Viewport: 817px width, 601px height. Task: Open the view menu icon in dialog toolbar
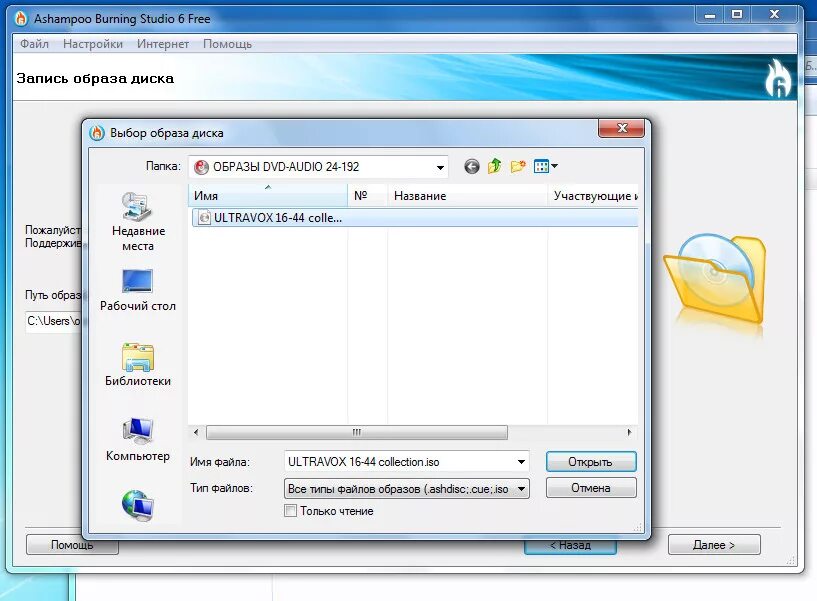coord(546,166)
